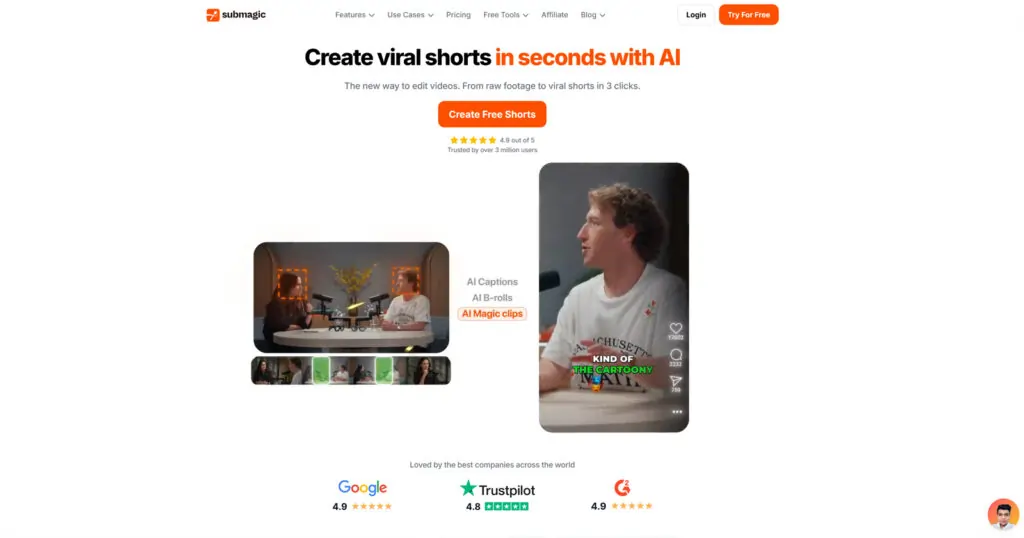Click the Login button
This screenshot has height=538, width=1024.
(696, 15)
